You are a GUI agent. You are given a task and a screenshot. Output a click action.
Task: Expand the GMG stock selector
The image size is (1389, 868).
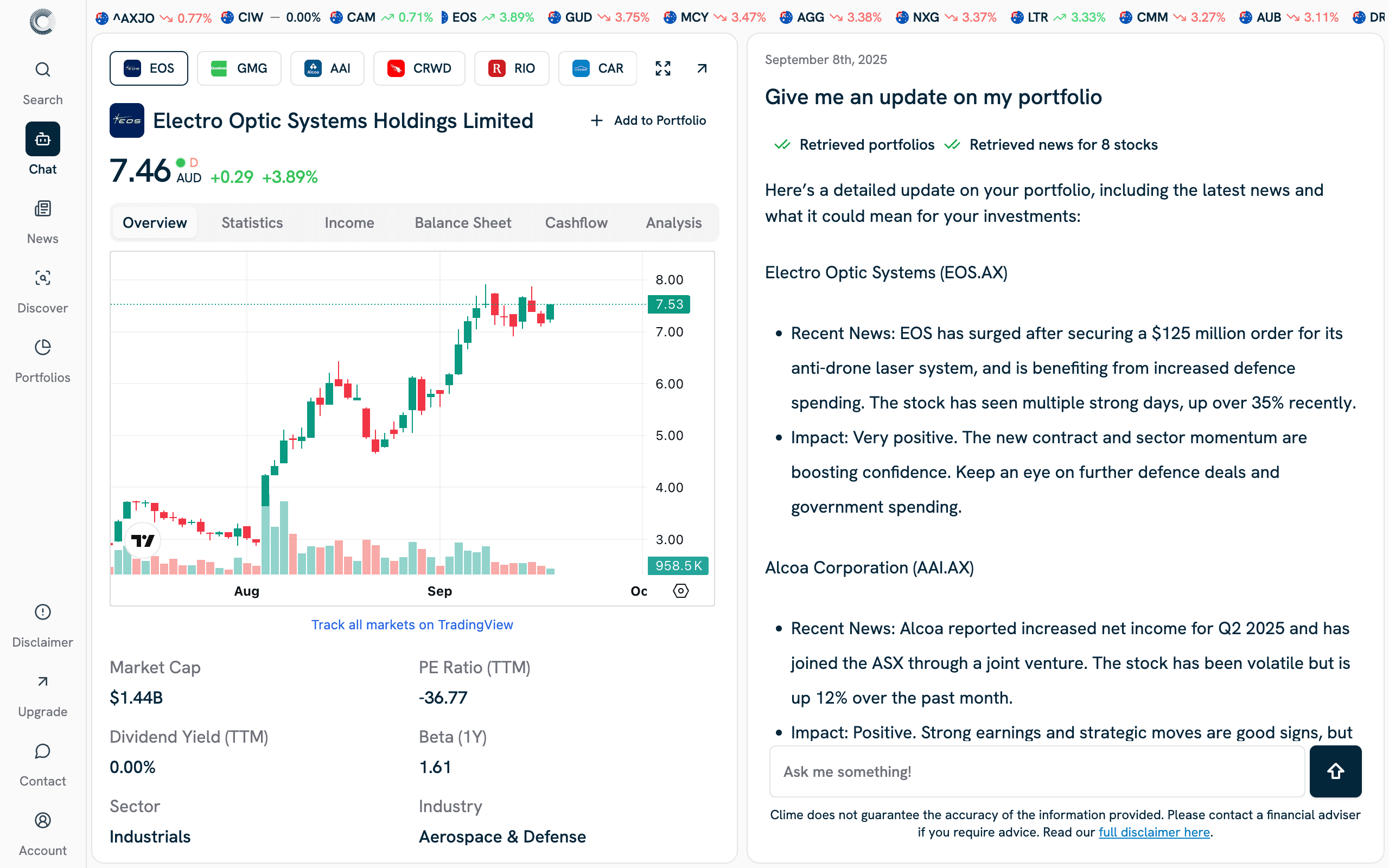(x=239, y=68)
